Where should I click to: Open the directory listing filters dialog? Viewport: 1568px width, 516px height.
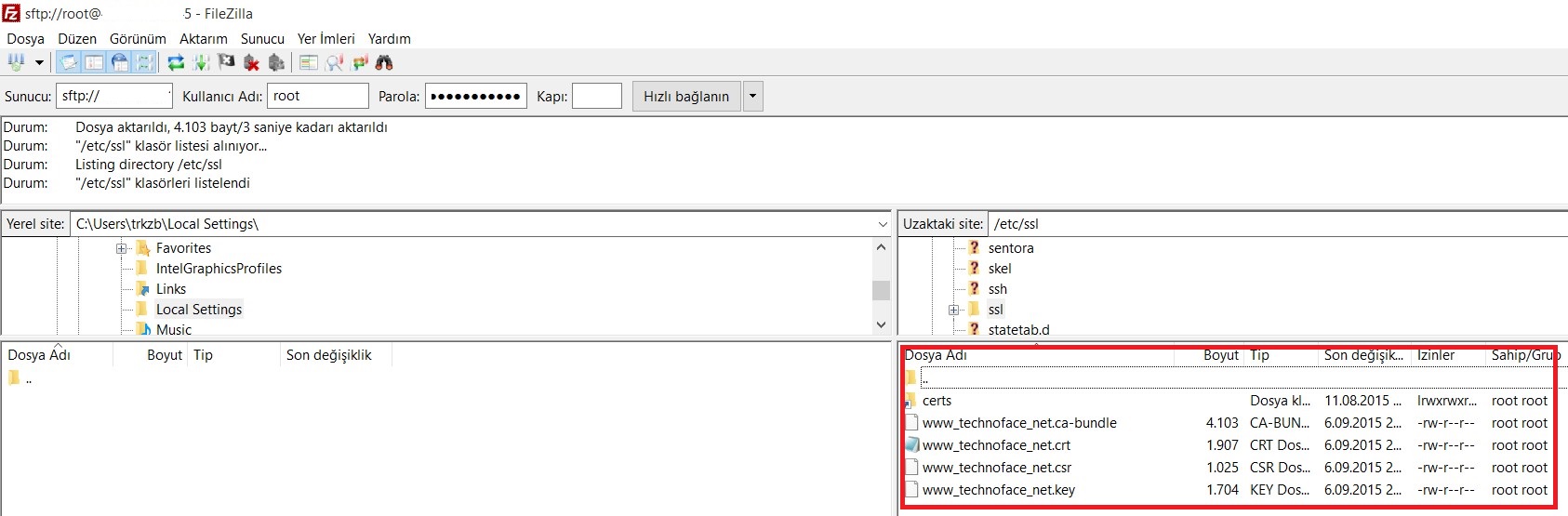(x=309, y=62)
